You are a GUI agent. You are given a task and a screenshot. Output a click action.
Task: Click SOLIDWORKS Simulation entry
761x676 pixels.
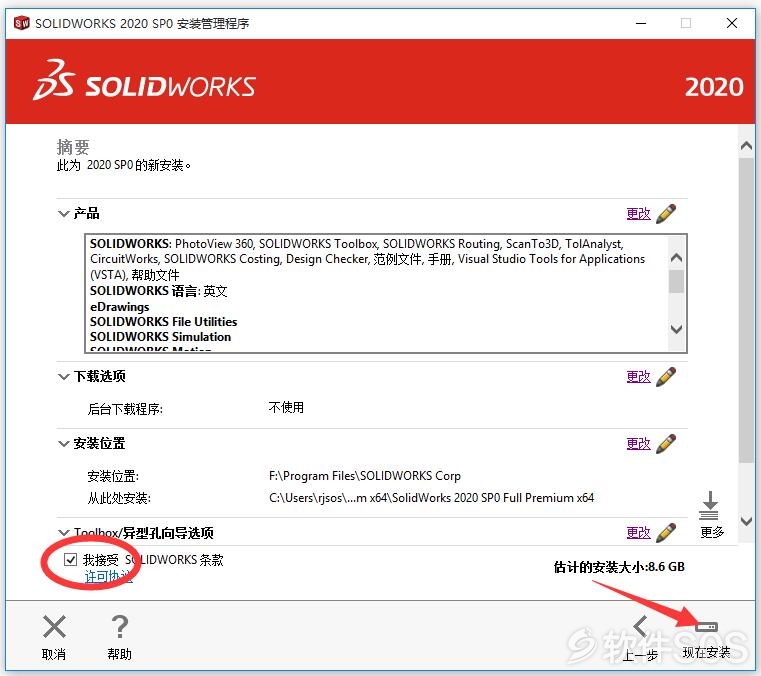click(x=161, y=337)
